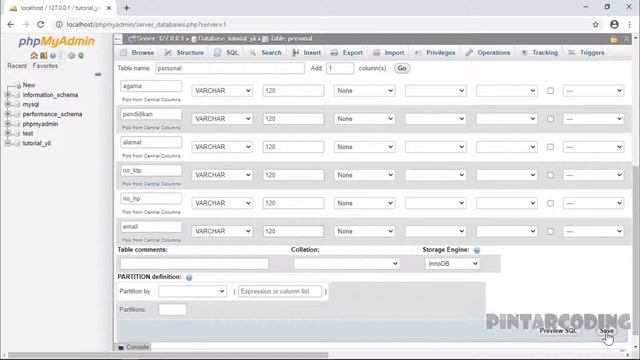Click the Export tab icon

(x=334, y=53)
